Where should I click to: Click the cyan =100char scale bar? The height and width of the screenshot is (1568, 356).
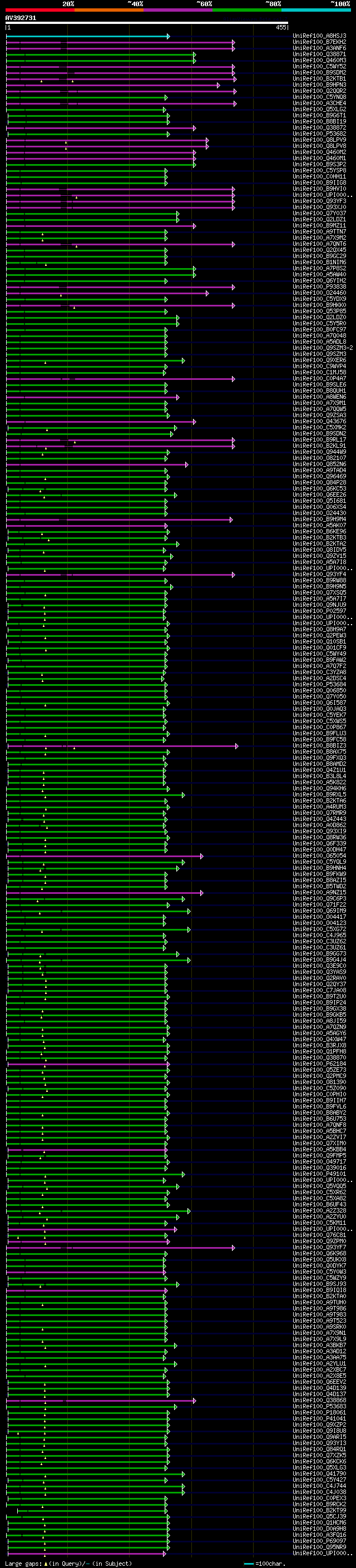(x=248, y=1564)
